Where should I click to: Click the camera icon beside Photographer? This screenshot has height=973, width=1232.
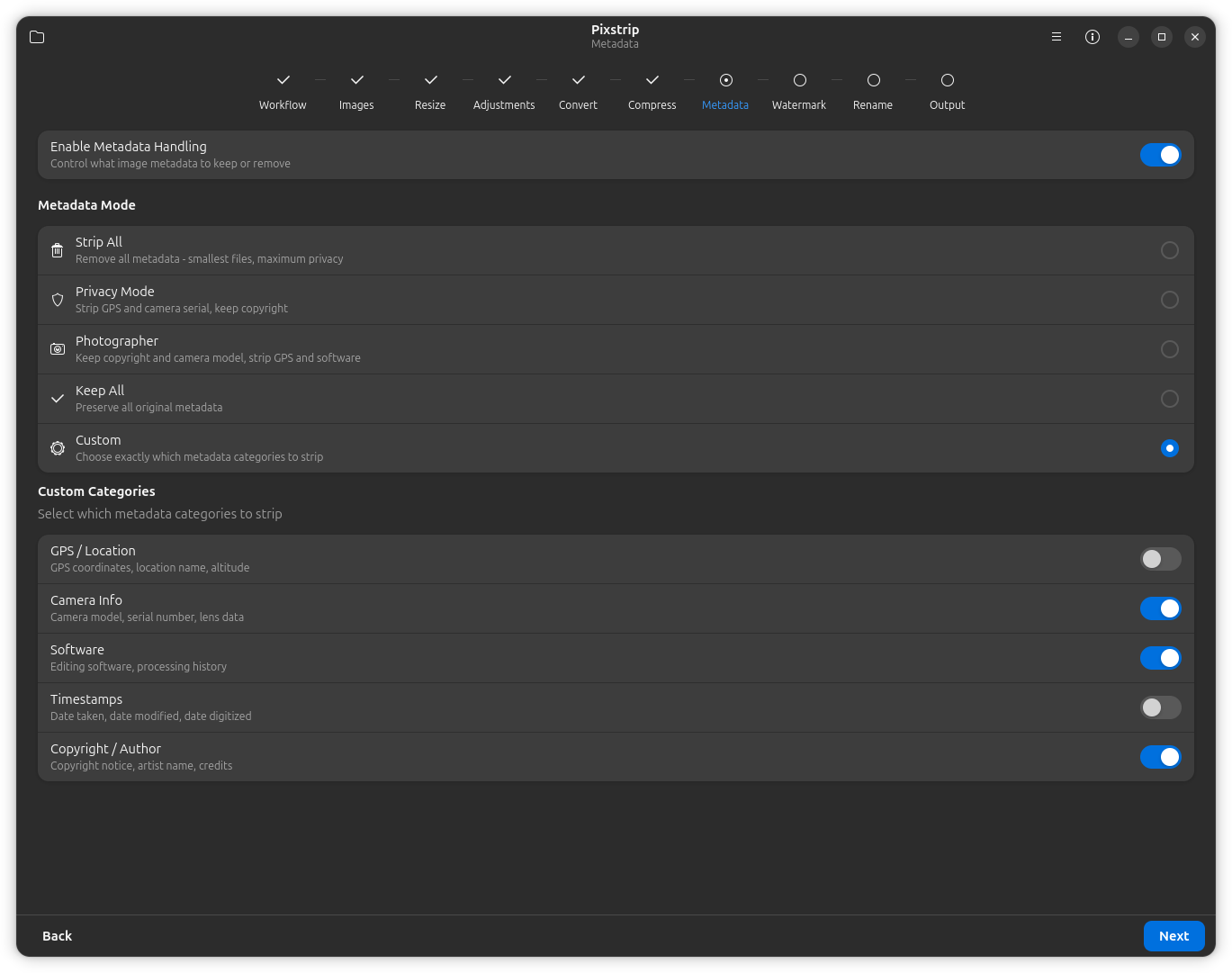click(x=57, y=349)
